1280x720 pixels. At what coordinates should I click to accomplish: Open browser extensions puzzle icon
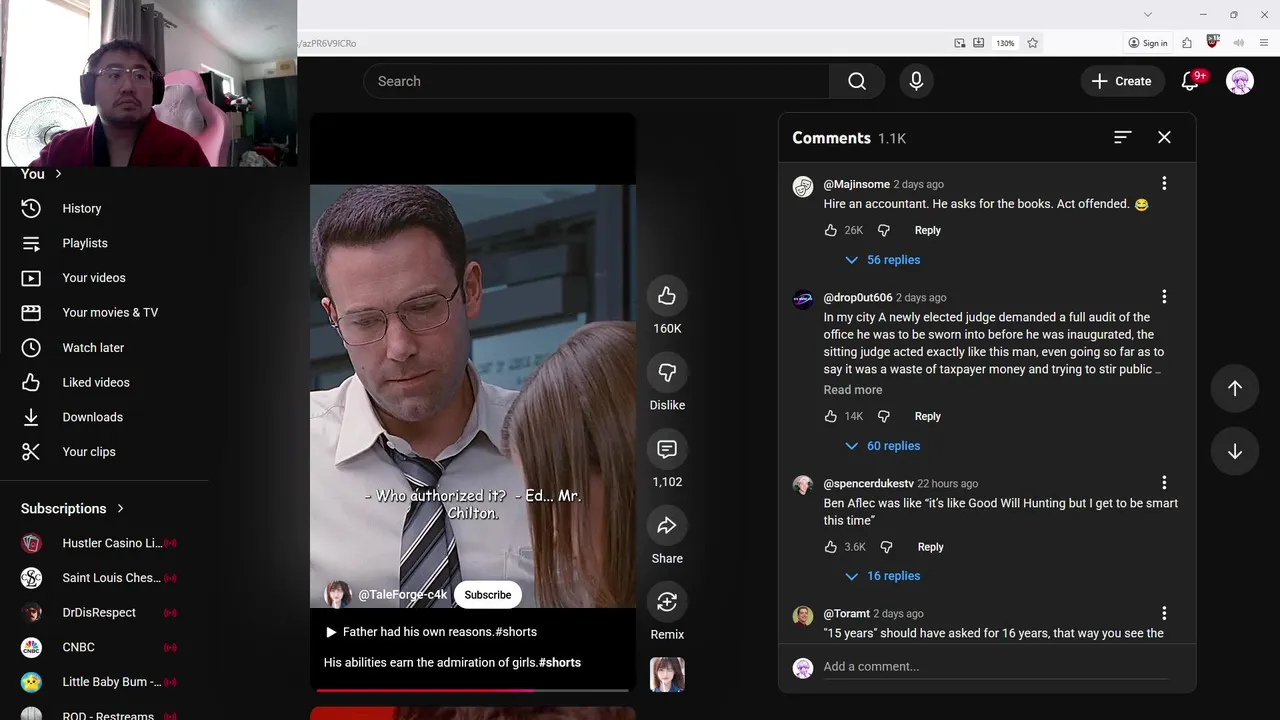pyautogui.click(x=1187, y=43)
